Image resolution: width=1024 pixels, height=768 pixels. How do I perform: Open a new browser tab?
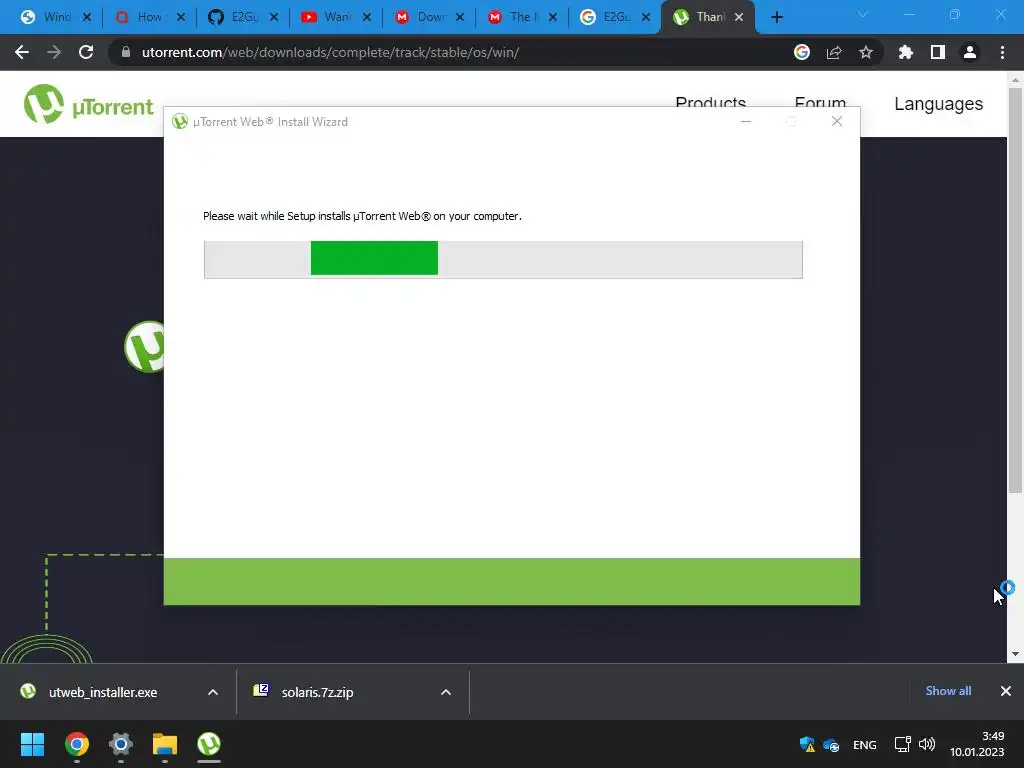point(776,17)
